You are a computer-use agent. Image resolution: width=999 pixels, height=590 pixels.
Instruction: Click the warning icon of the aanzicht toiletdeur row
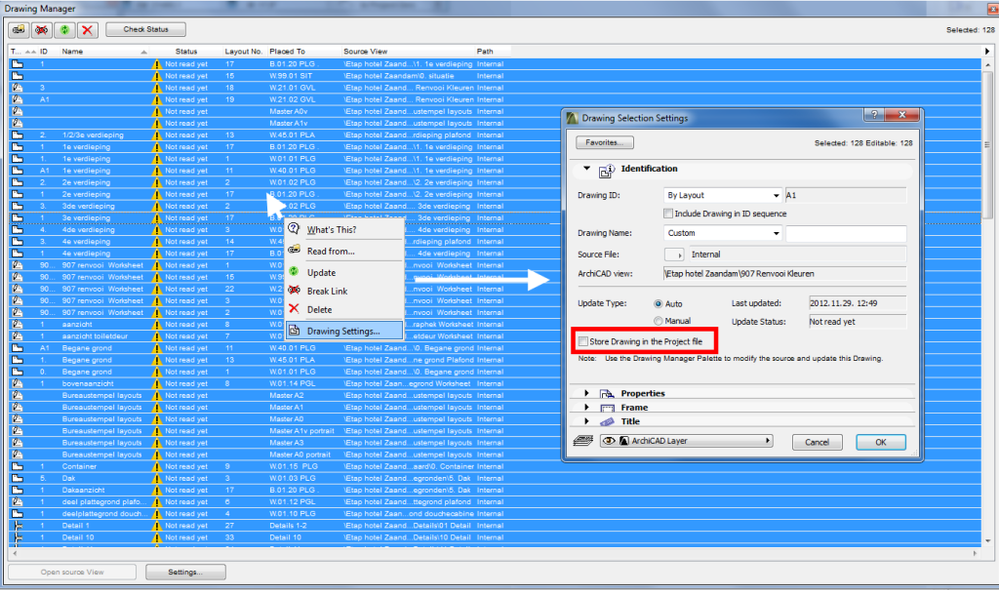point(157,336)
